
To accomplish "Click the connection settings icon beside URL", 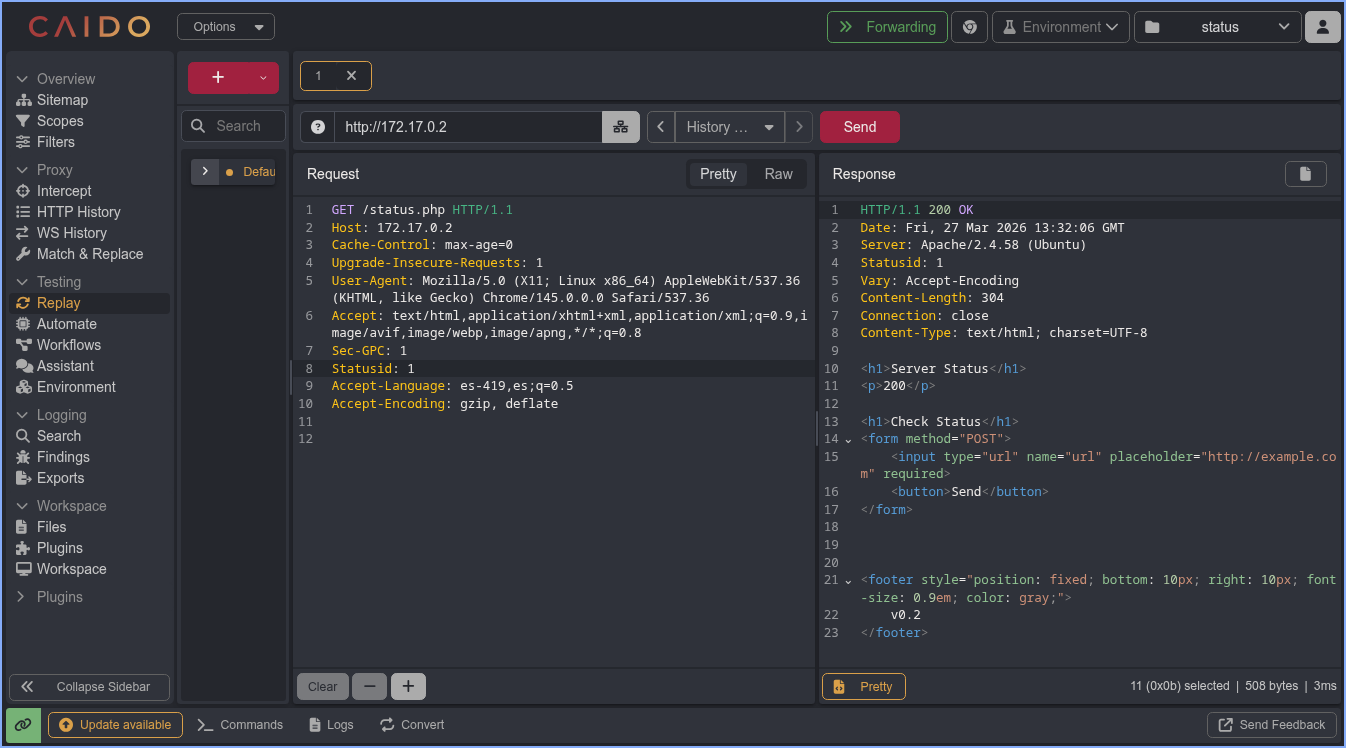I will point(620,127).
